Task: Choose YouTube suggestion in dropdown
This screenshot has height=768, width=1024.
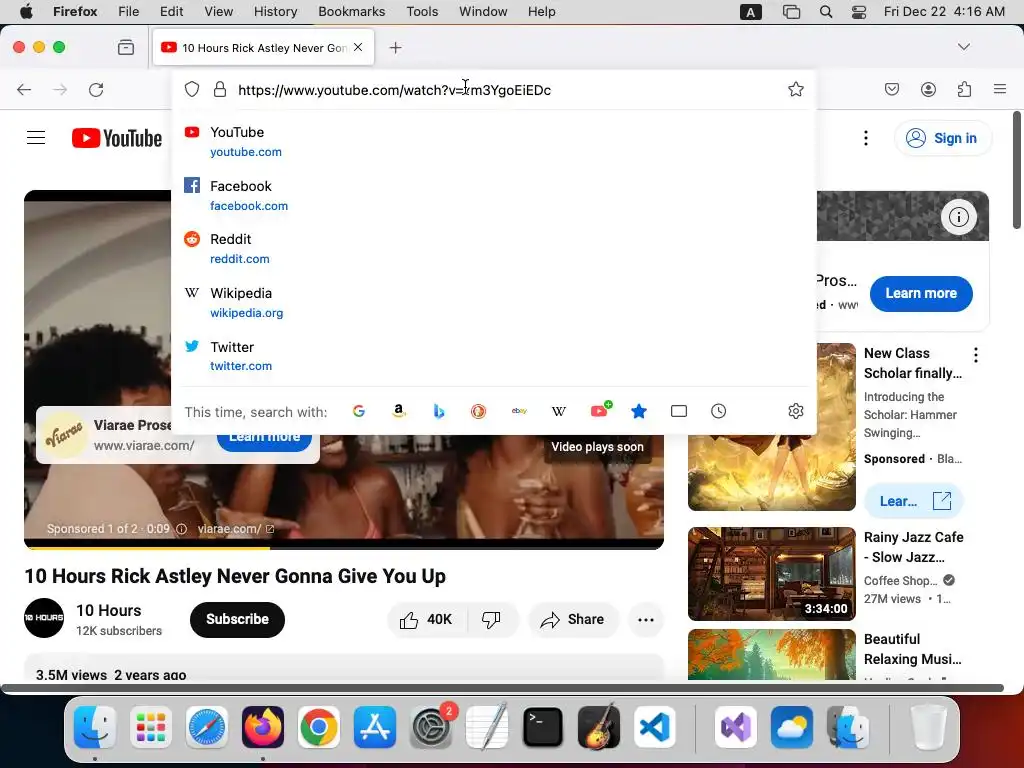Action: click(x=494, y=141)
